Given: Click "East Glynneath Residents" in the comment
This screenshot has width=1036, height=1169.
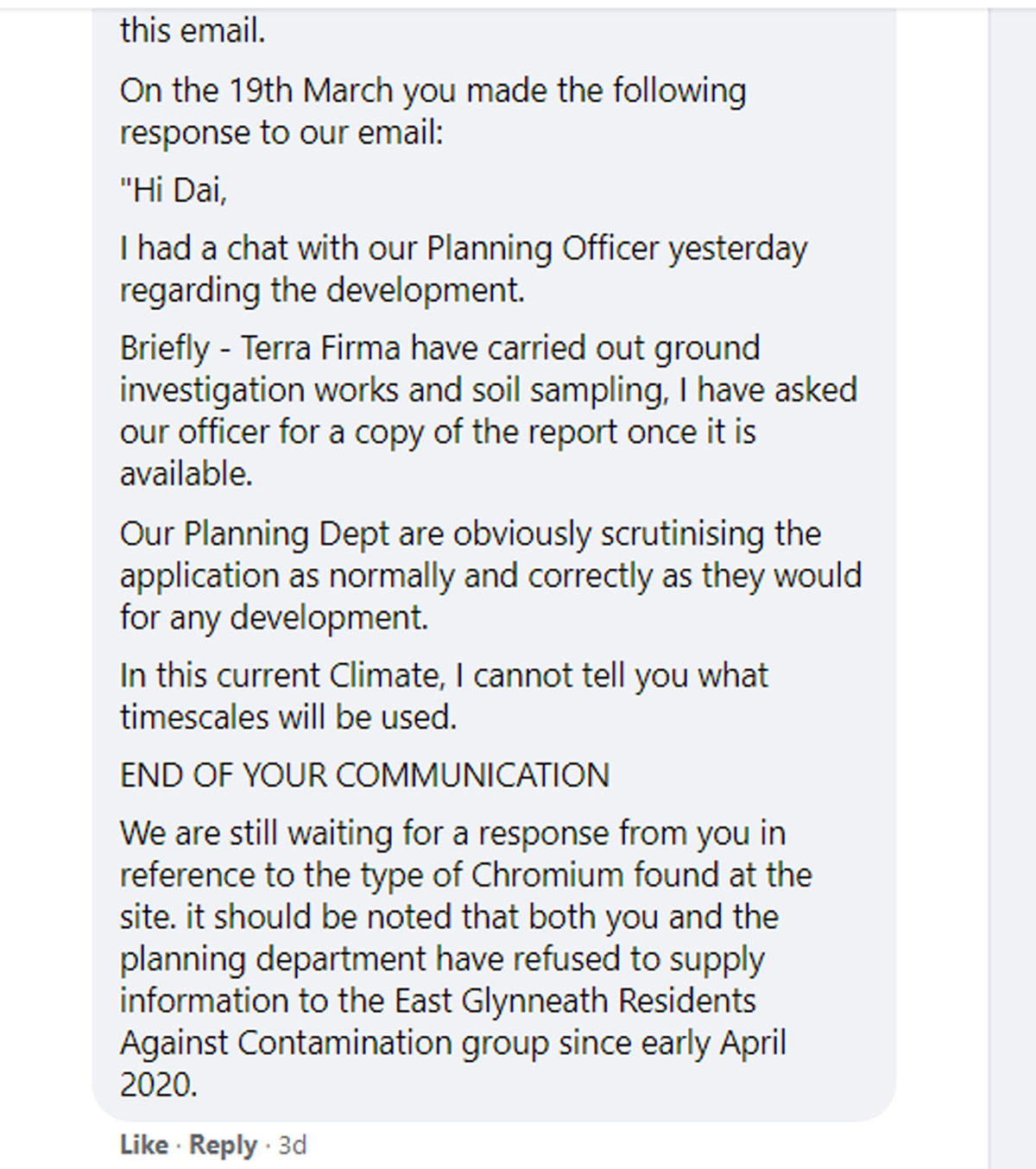Looking at the screenshot, I should (575, 1002).
